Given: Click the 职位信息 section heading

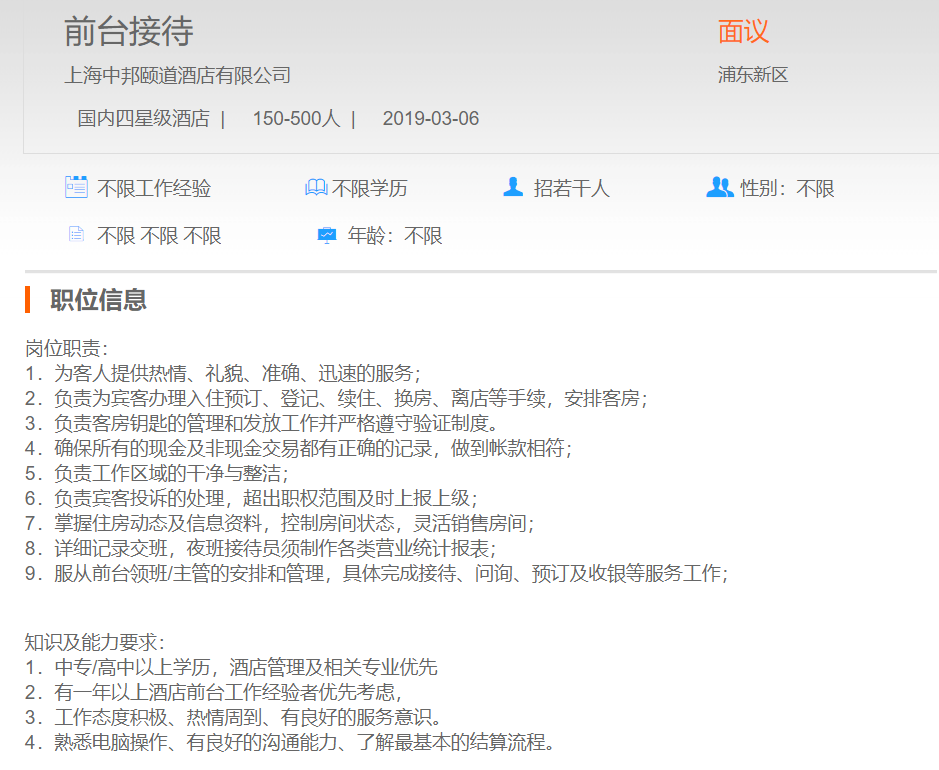Looking at the screenshot, I should (x=98, y=299).
